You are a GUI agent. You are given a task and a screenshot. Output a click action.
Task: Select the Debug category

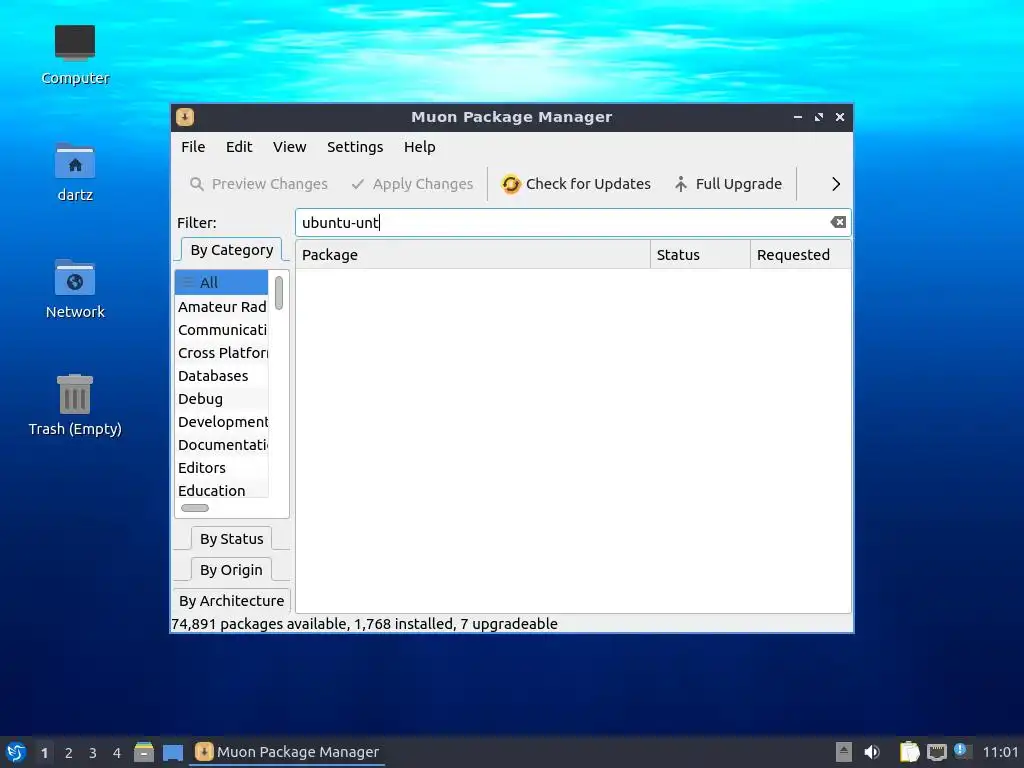[221, 399]
